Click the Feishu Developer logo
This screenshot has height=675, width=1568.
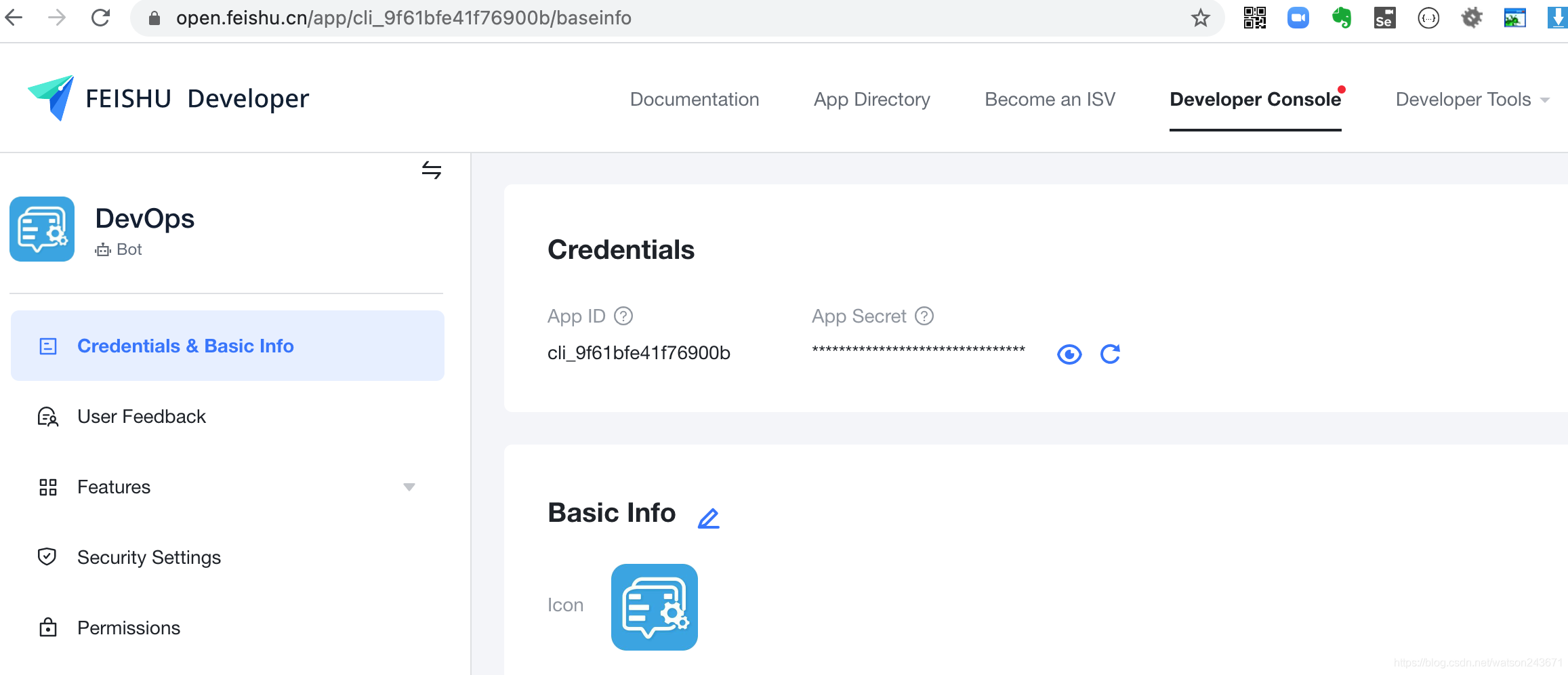click(168, 99)
